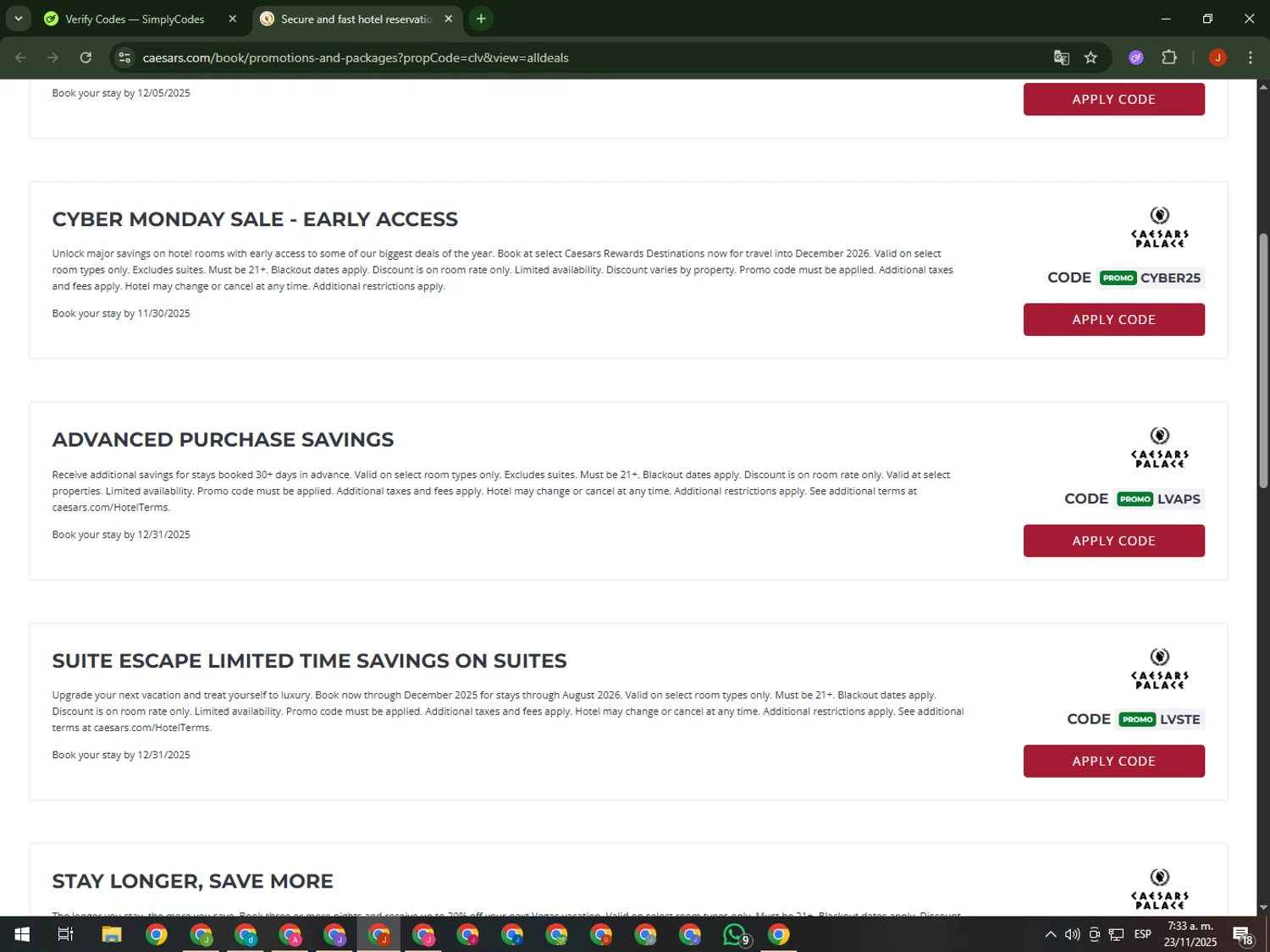Image resolution: width=1270 pixels, height=952 pixels.
Task: Open Task View on taskbar
Action: (x=65, y=934)
